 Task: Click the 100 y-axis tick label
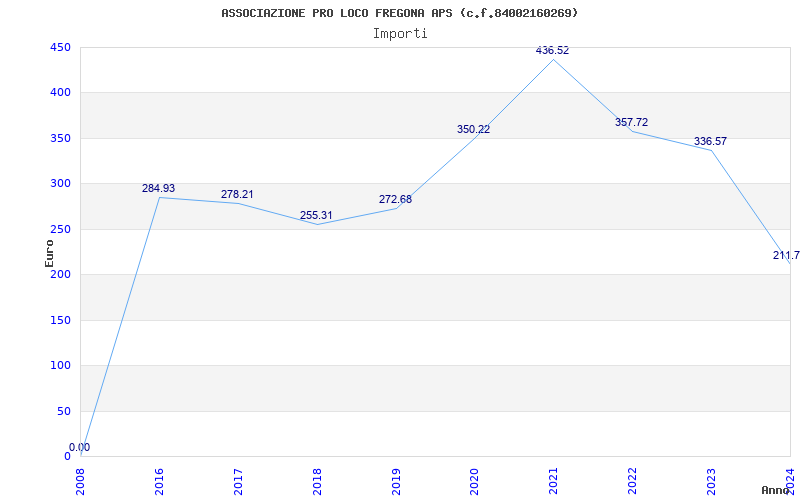60,366
